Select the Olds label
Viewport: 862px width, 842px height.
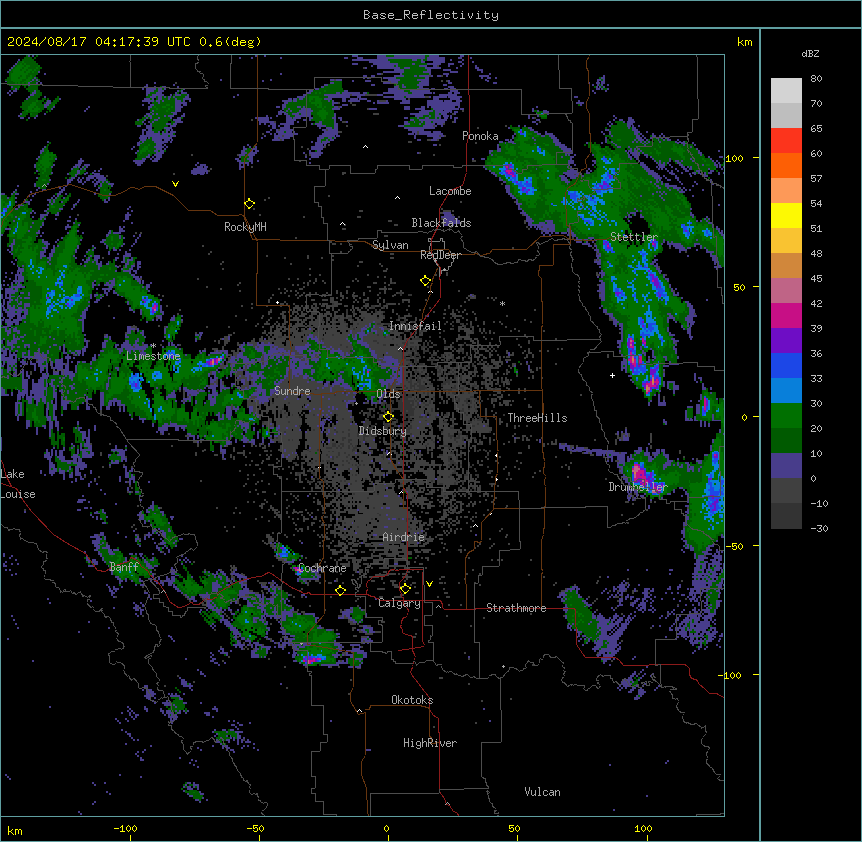click(388, 394)
